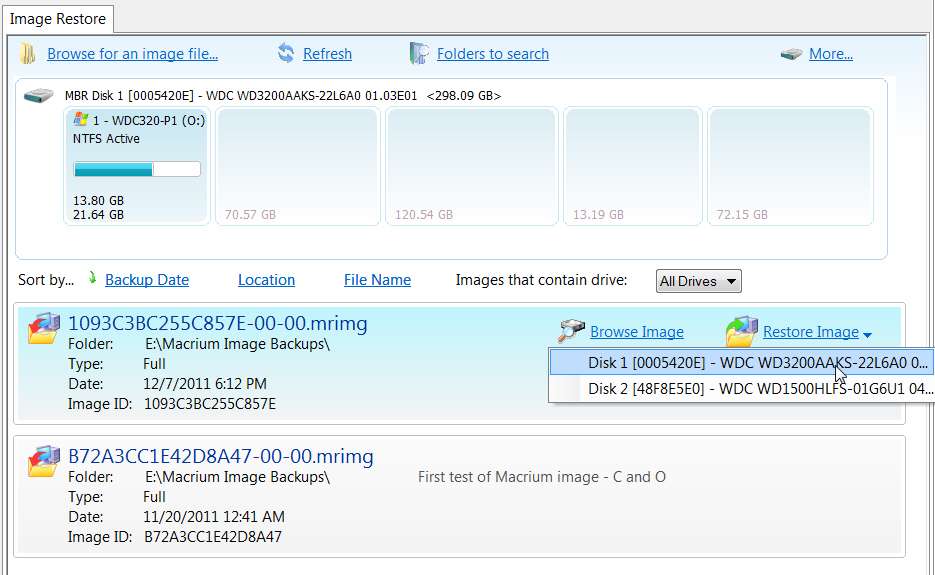Select Disk 2 [48F8E5E0] WDC WD1500HLFS menu entry

coord(741,389)
